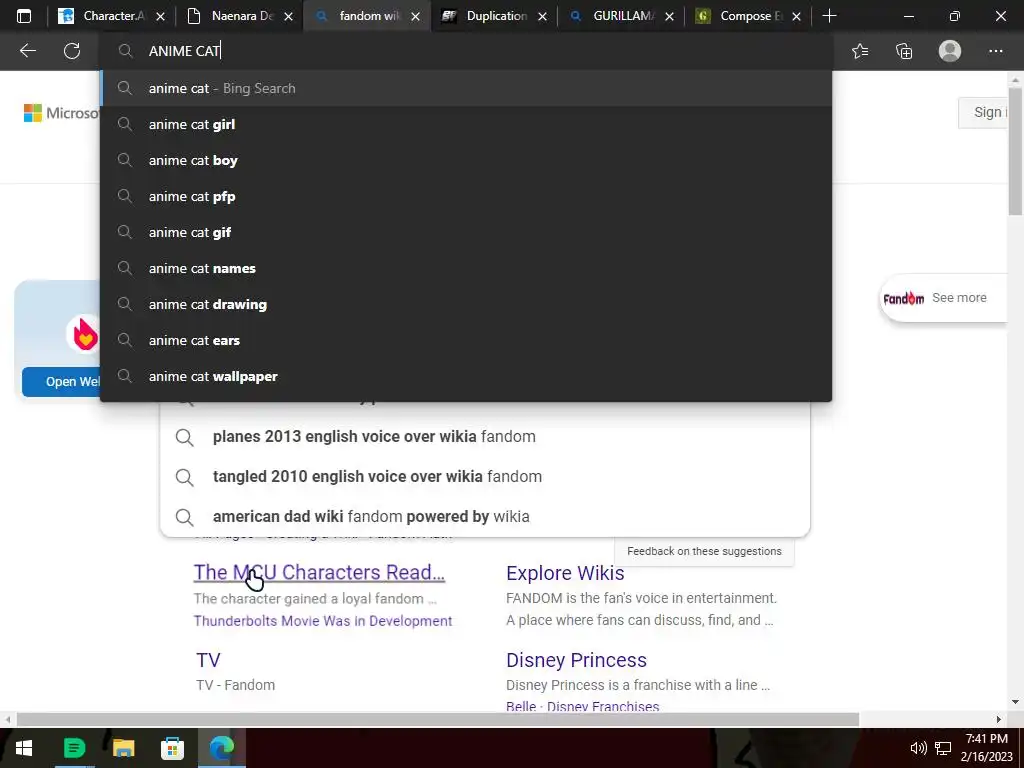Click the horizontal scrollbar right arrow

[x=999, y=719]
